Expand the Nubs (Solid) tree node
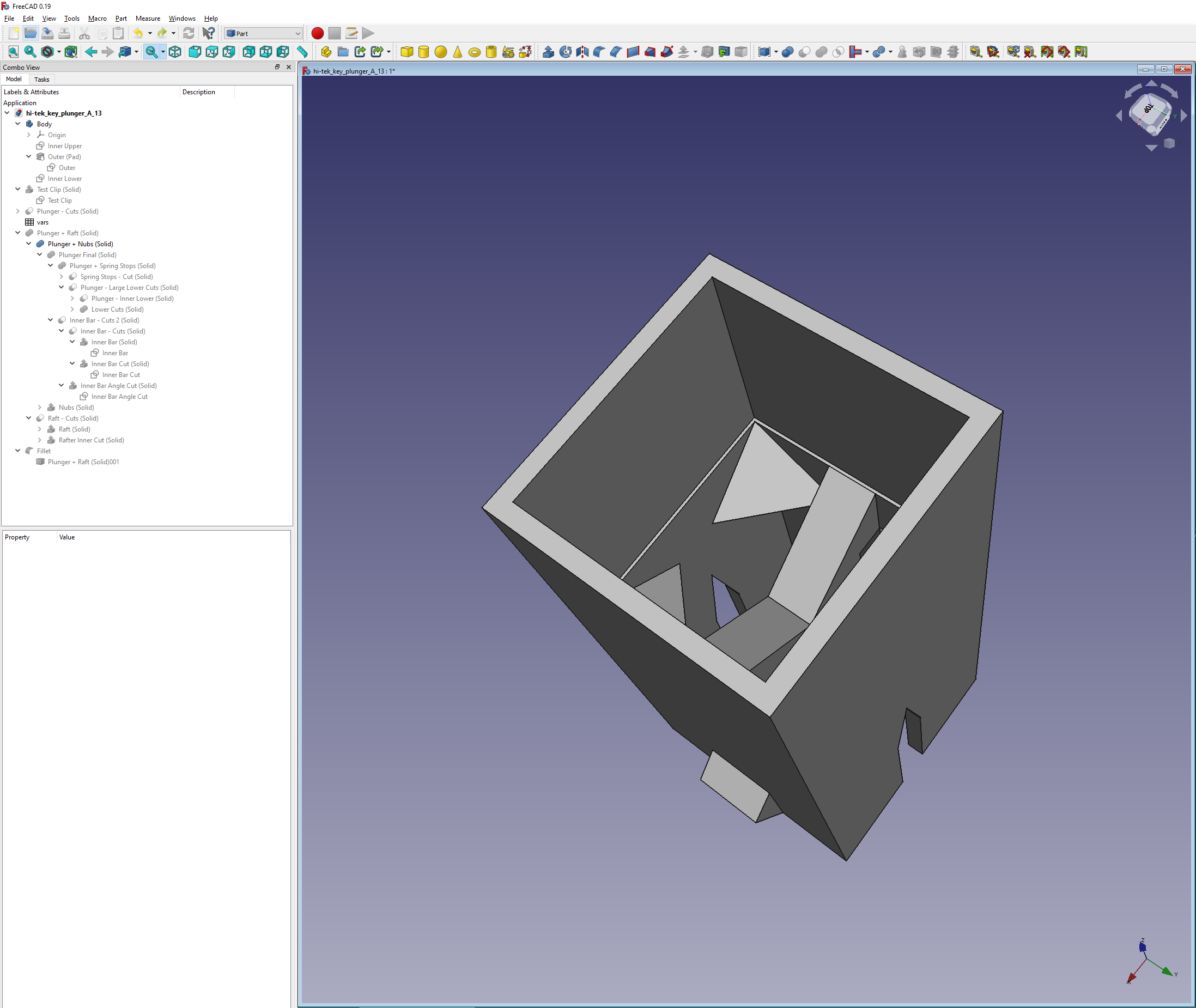1196x1008 pixels. (x=39, y=408)
